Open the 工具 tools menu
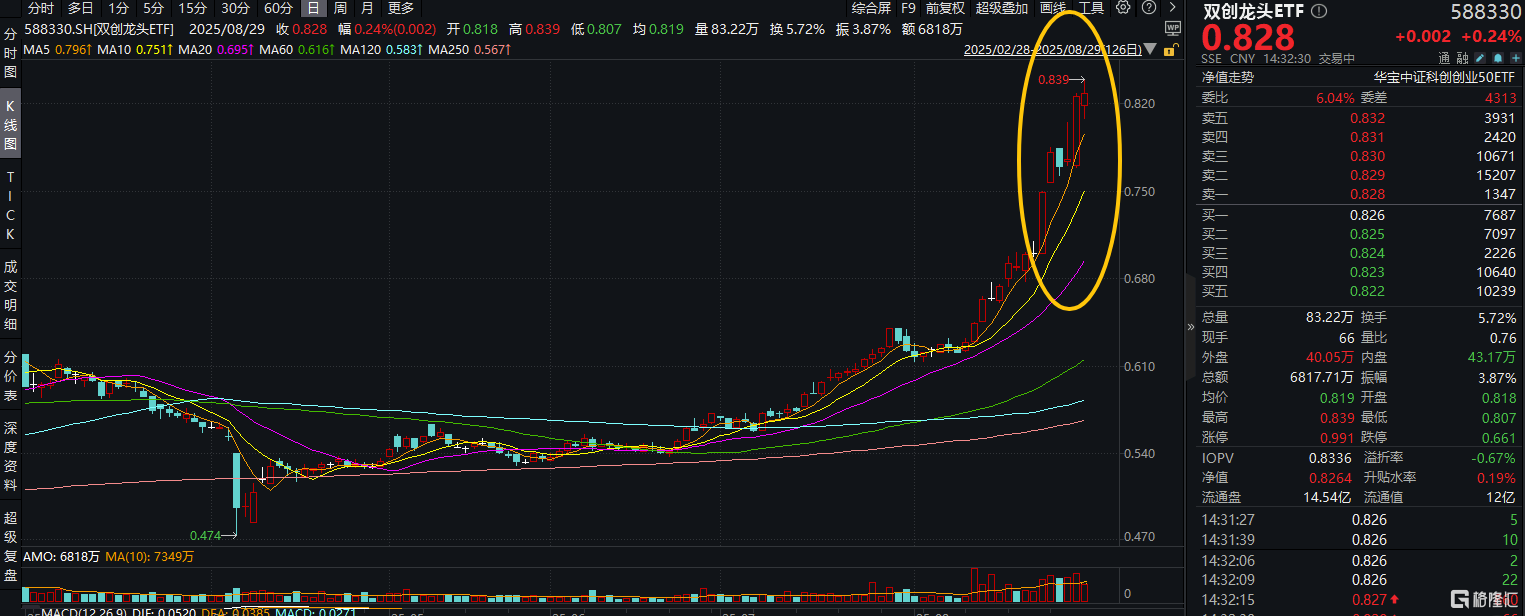Screen dimensions: 1525x616 click(1092, 8)
